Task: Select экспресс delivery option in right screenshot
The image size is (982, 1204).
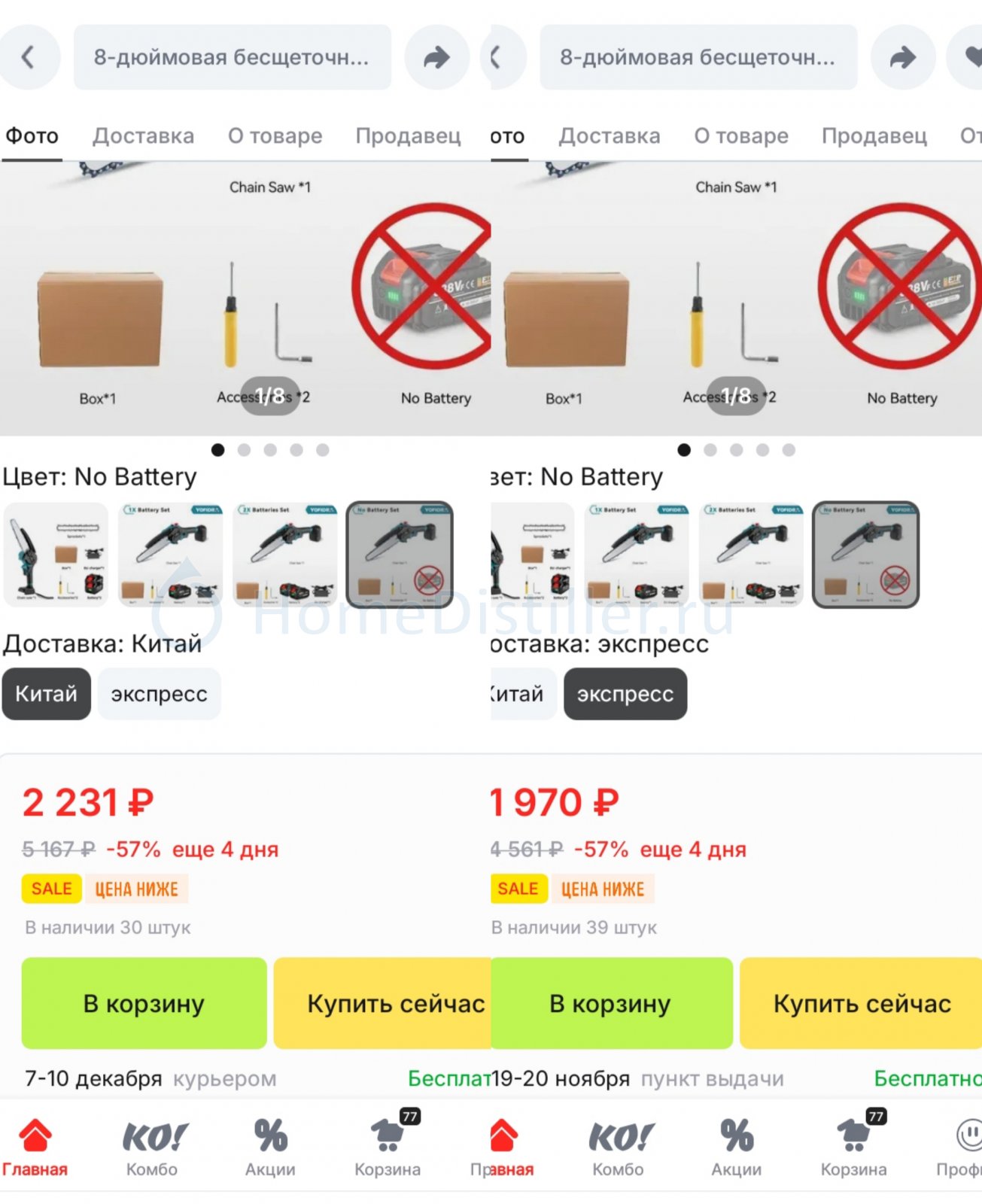Action: (625, 694)
